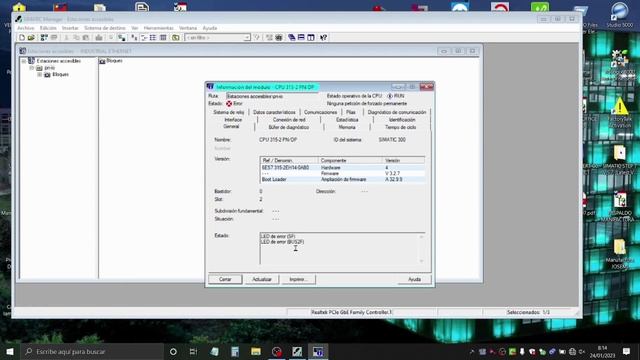640x360 pixels.
Task: Click the Task View taskbar button
Action: point(193,351)
